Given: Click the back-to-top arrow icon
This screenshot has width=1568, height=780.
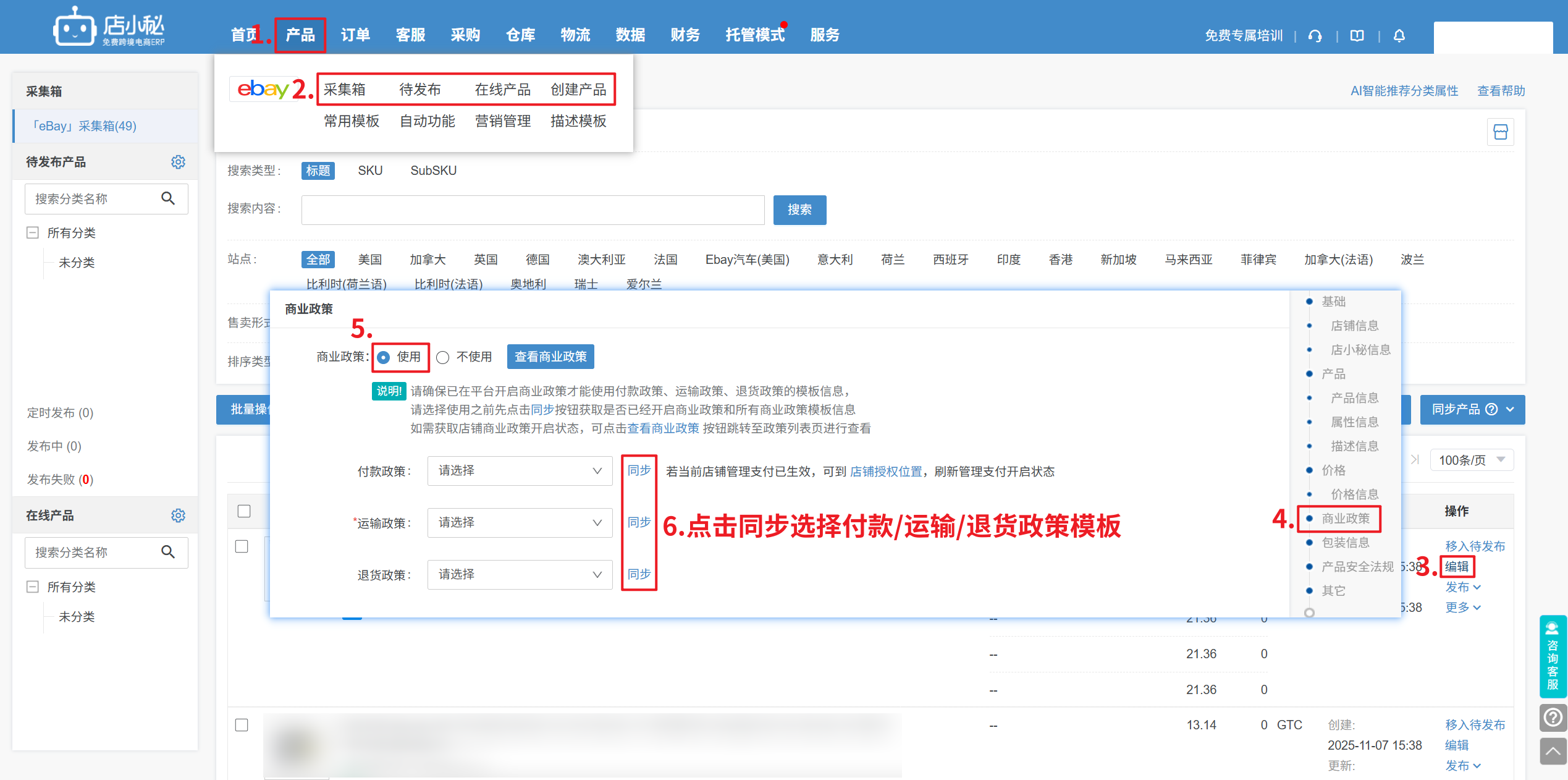Looking at the screenshot, I should 1553,752.
